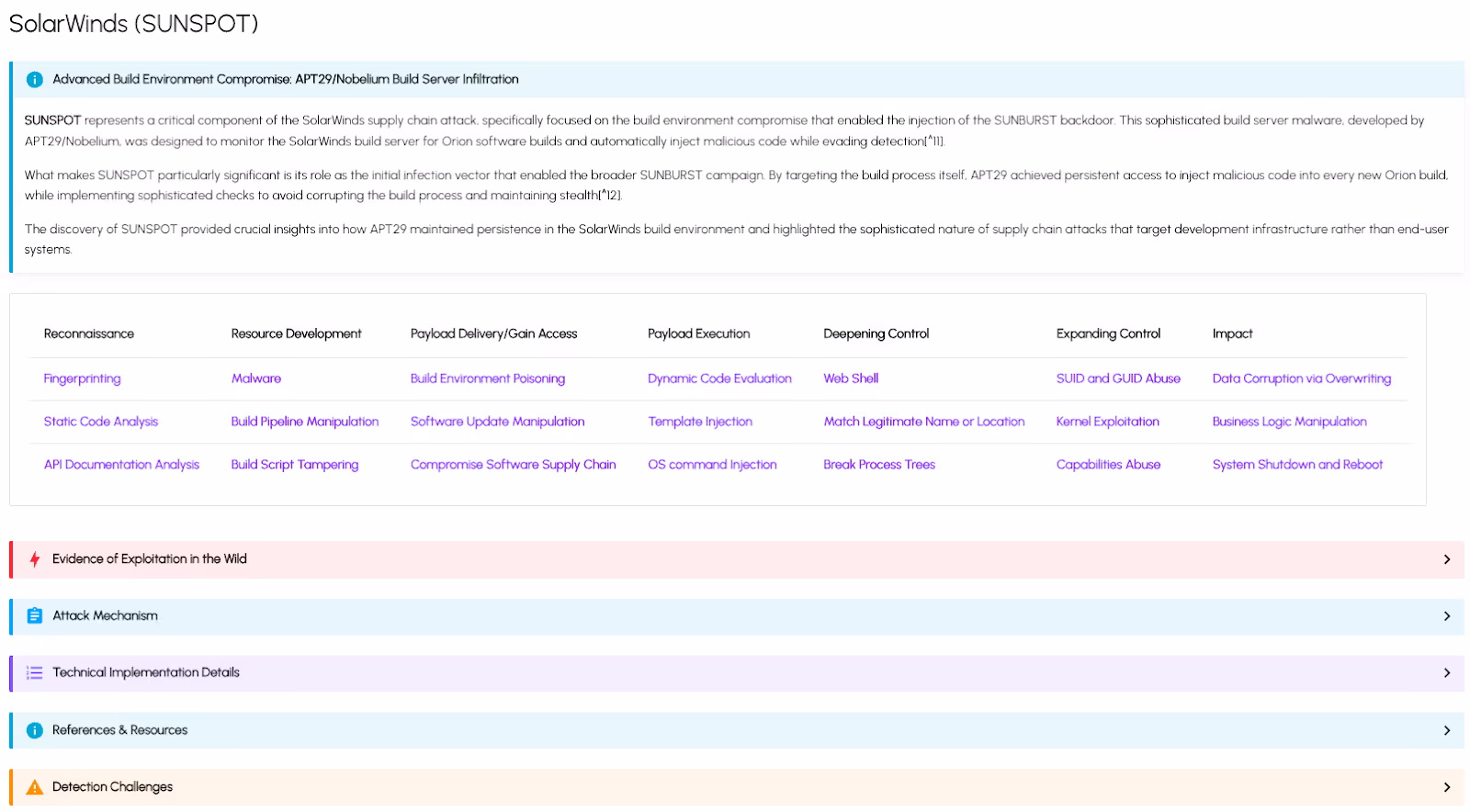Click the Advanced Build Environment Compromise heading text

[x=286, y=80]
